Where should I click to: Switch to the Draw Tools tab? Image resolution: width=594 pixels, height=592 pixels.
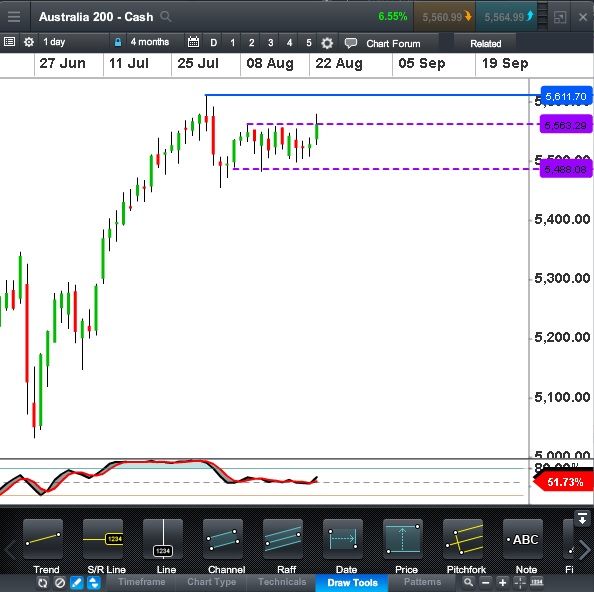click(x=352, y=583)
